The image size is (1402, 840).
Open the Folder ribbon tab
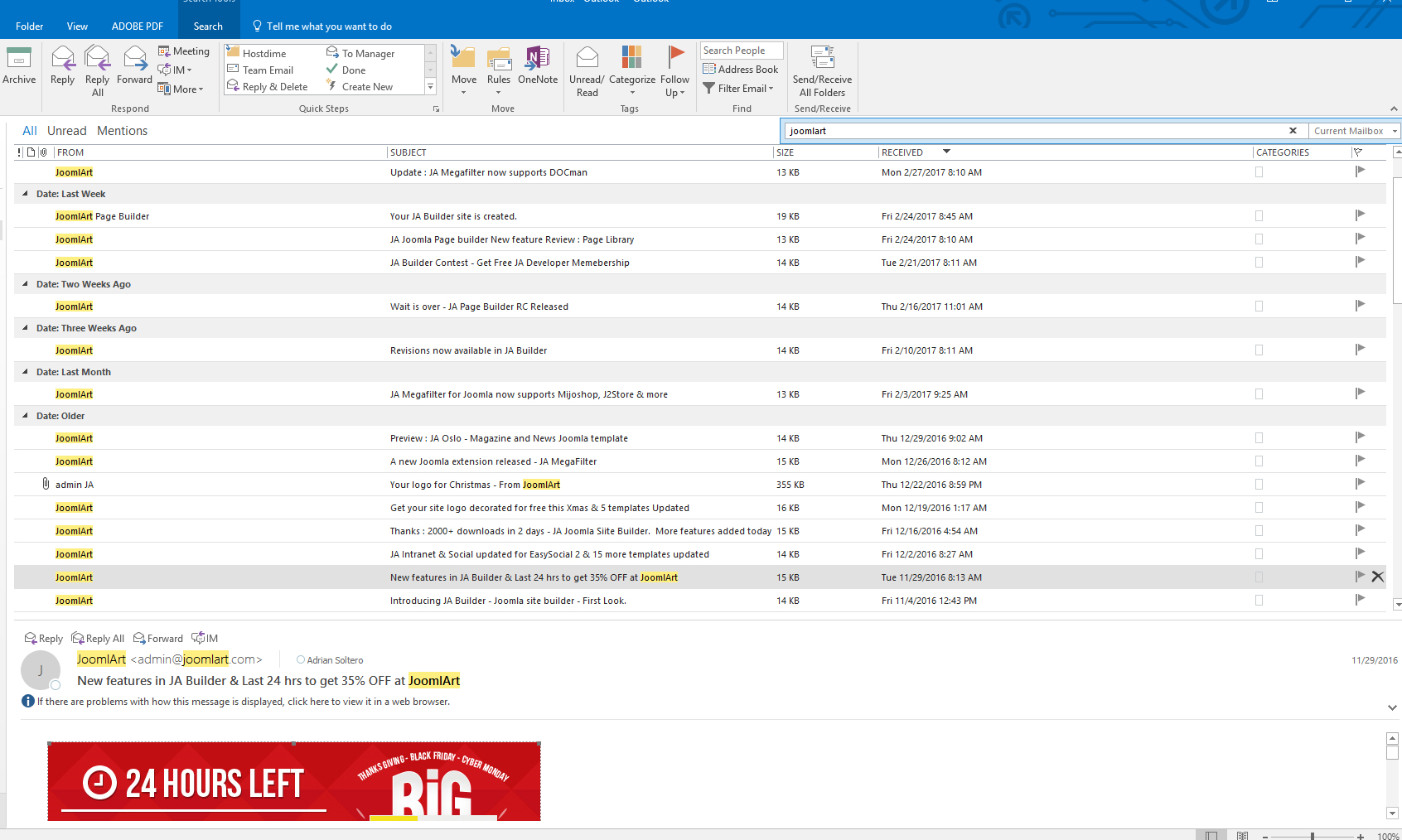(29, 27)
